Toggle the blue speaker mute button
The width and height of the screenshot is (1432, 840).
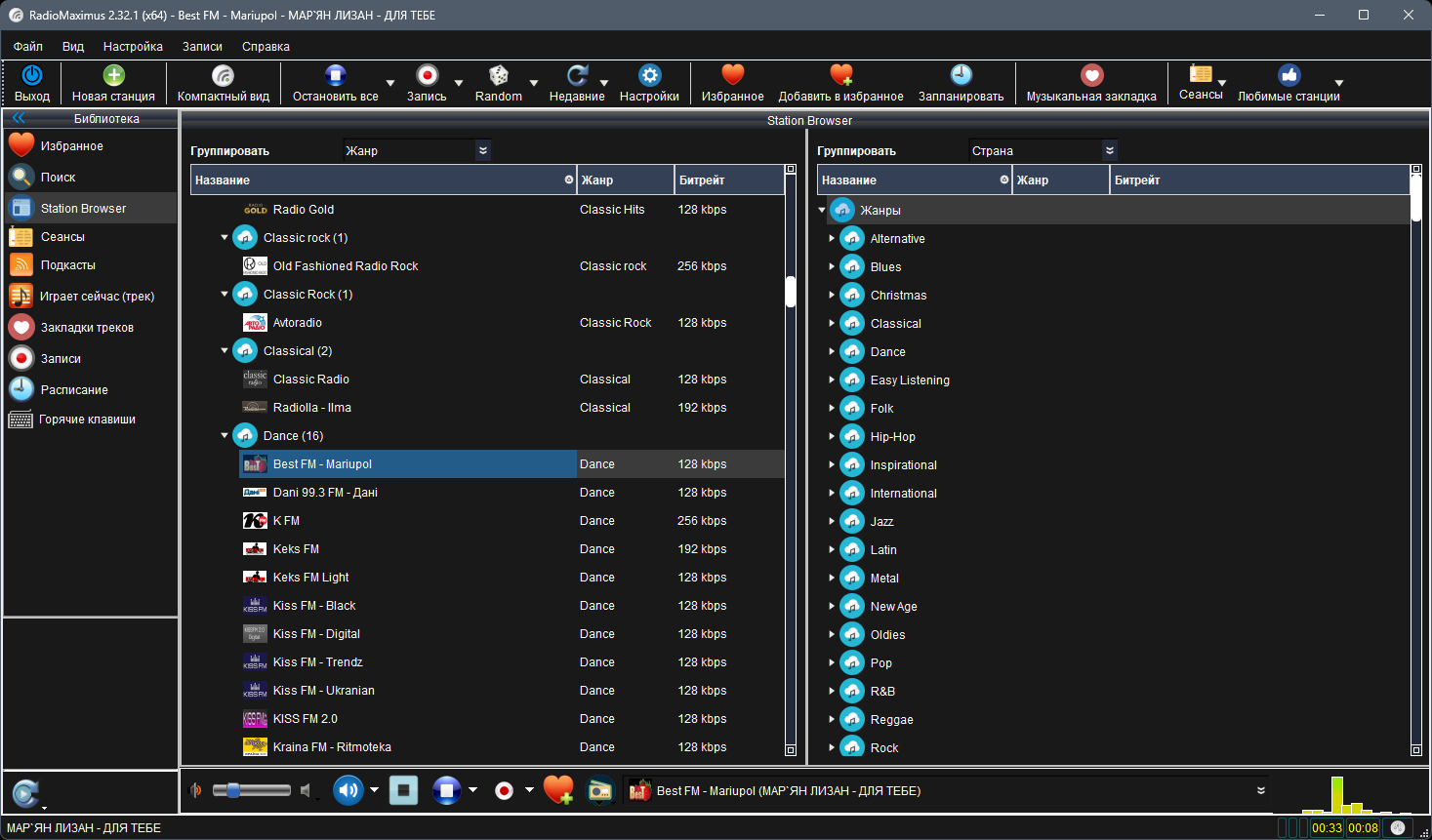tap(348, 790)
